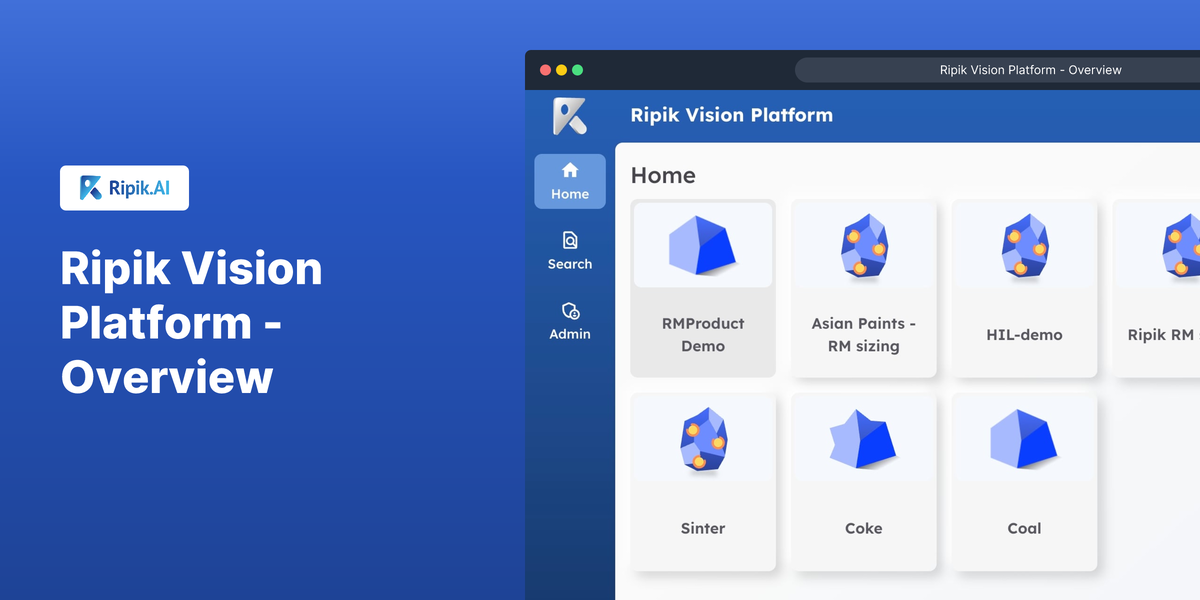Click the HIL-demo rock icon
Image resolution: width=1200 pixels, height=600 pixels.
1024,245
